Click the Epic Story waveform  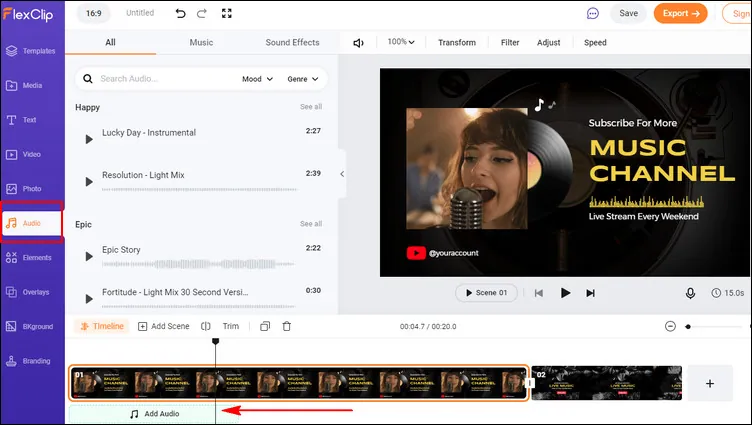click(198, 264)
